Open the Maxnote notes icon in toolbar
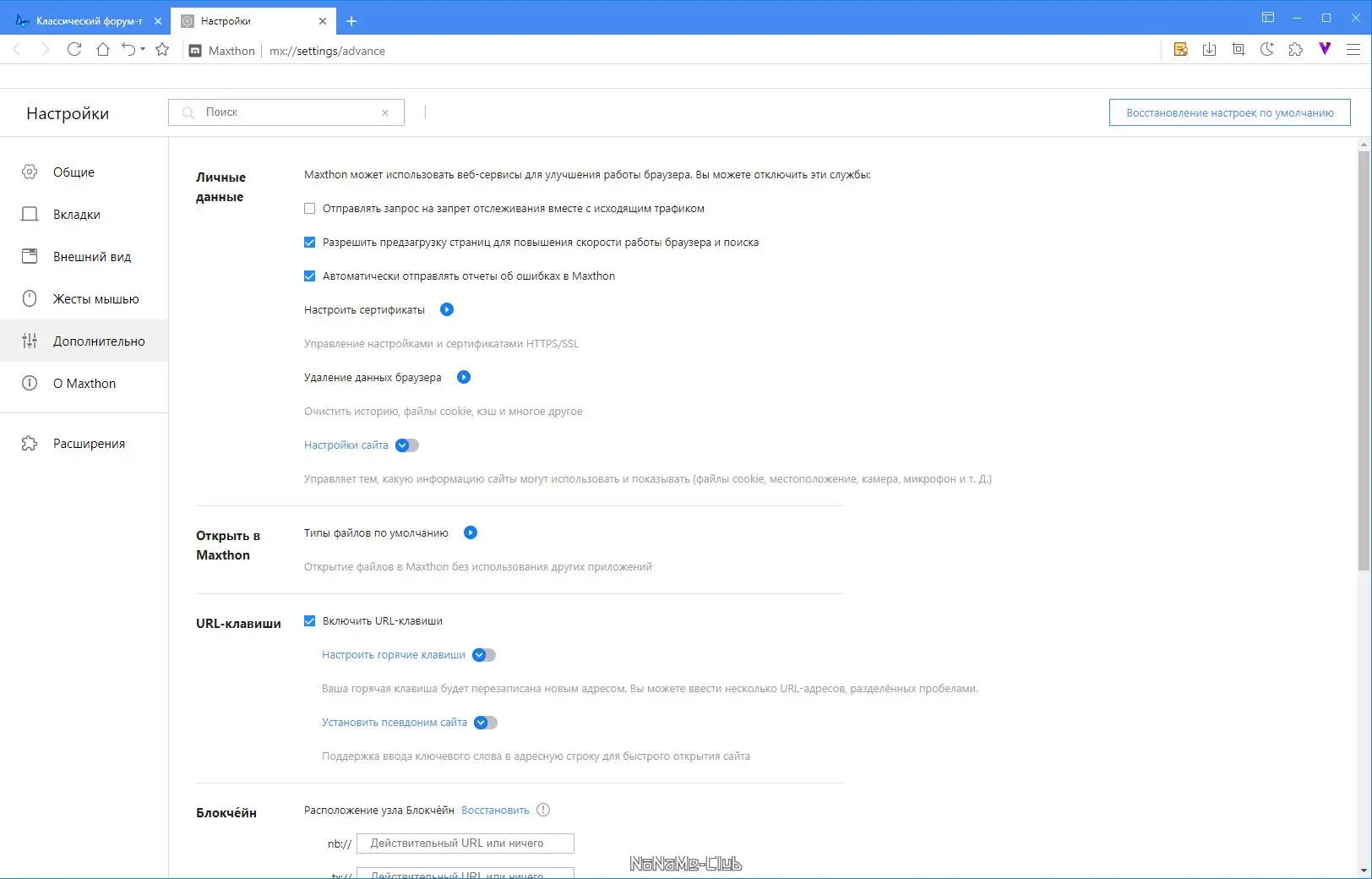The image size is (1372, 879). [1181, 50]
